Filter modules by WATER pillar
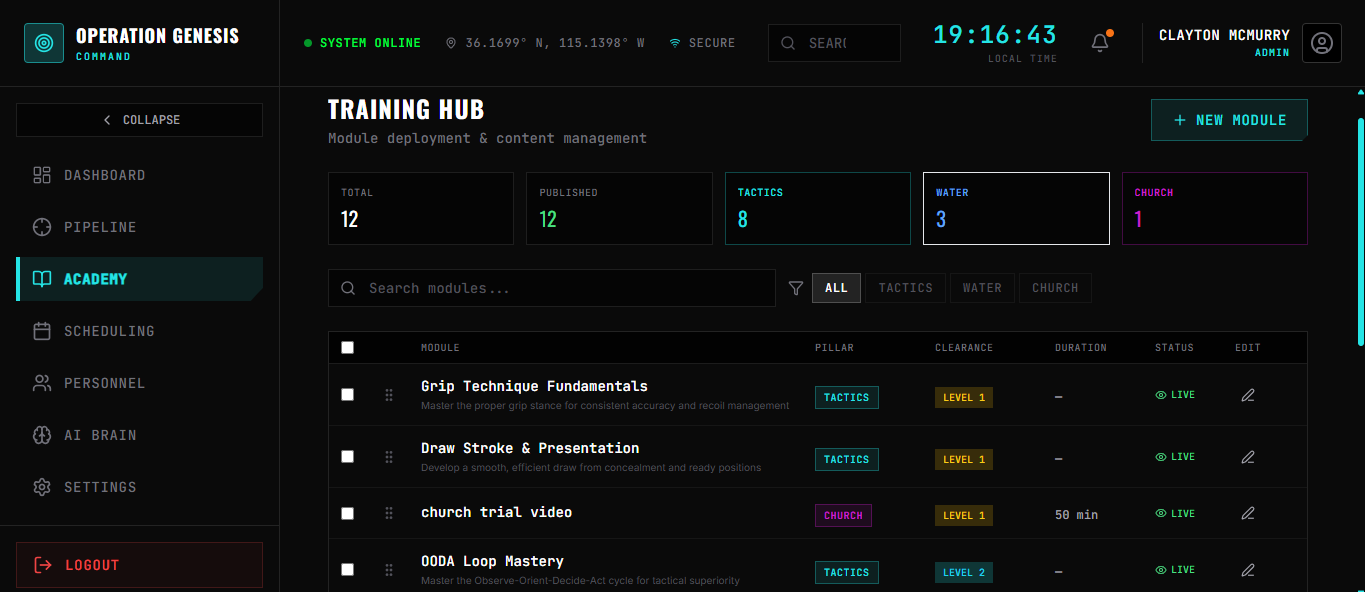The height and width of the screenshot is (592, 1365). pos(982,288)
